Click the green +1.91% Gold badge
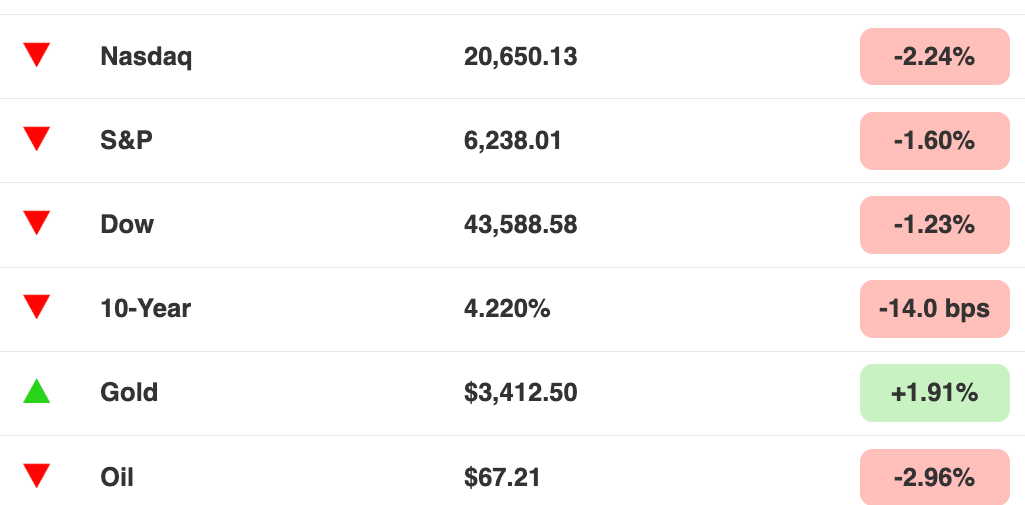 935,393
